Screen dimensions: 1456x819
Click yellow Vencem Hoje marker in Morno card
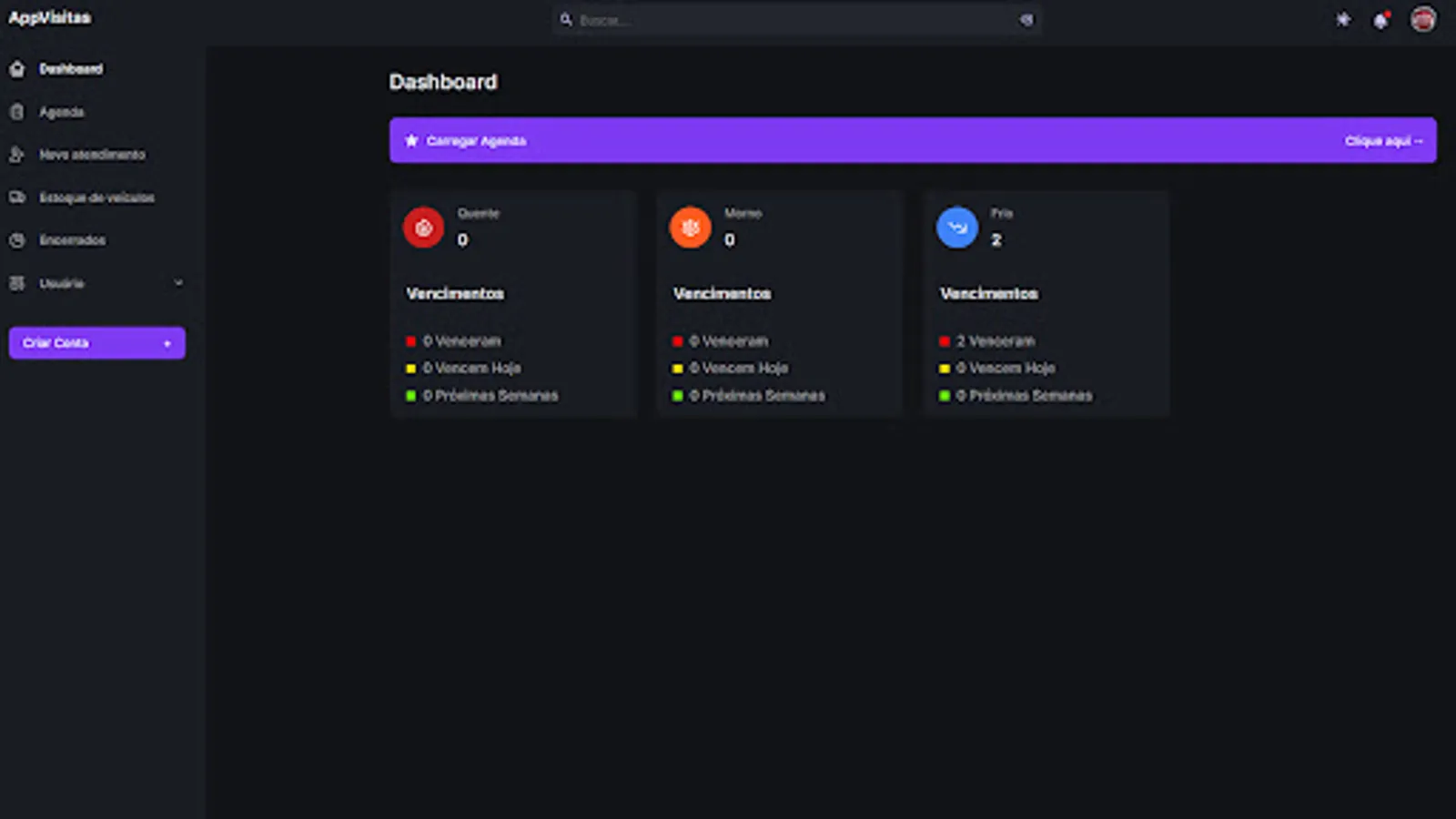click(x=678, y=369)
